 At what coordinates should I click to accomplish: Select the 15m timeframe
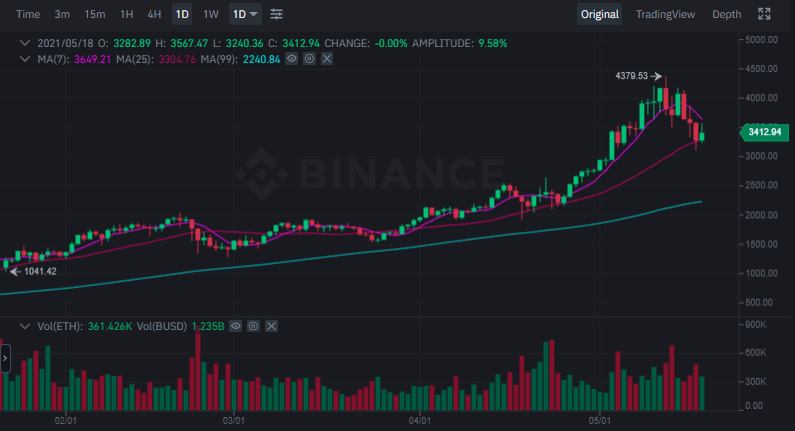click(x=95, y=14)
